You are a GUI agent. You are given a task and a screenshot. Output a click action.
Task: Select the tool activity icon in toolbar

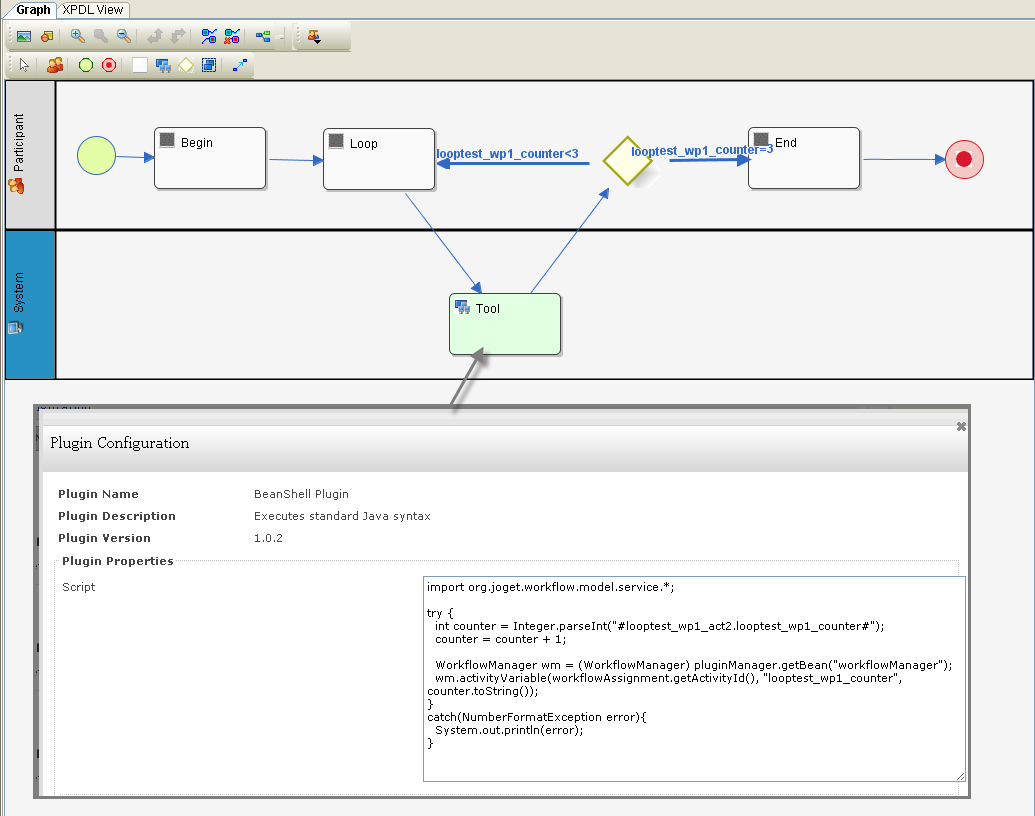click(x=162, y=65)
